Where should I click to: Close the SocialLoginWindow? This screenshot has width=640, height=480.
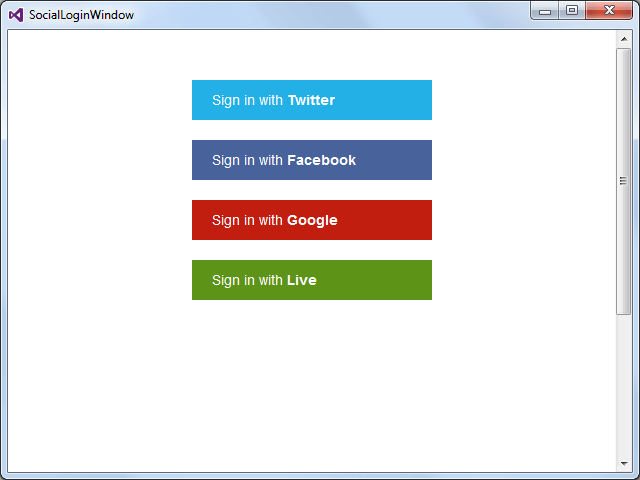click(x=609, y=11)
